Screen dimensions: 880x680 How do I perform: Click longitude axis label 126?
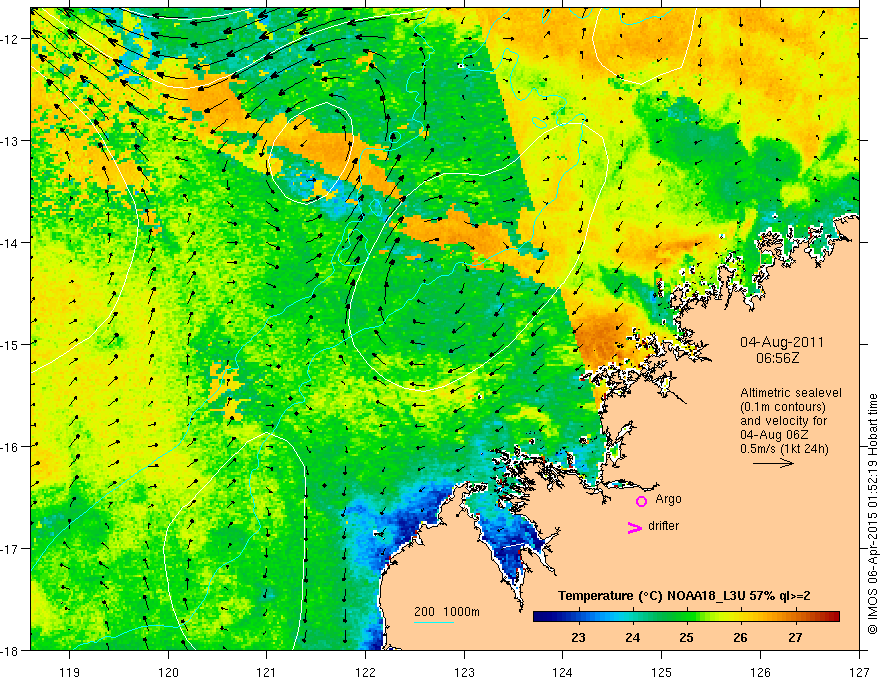pos(760,672)
